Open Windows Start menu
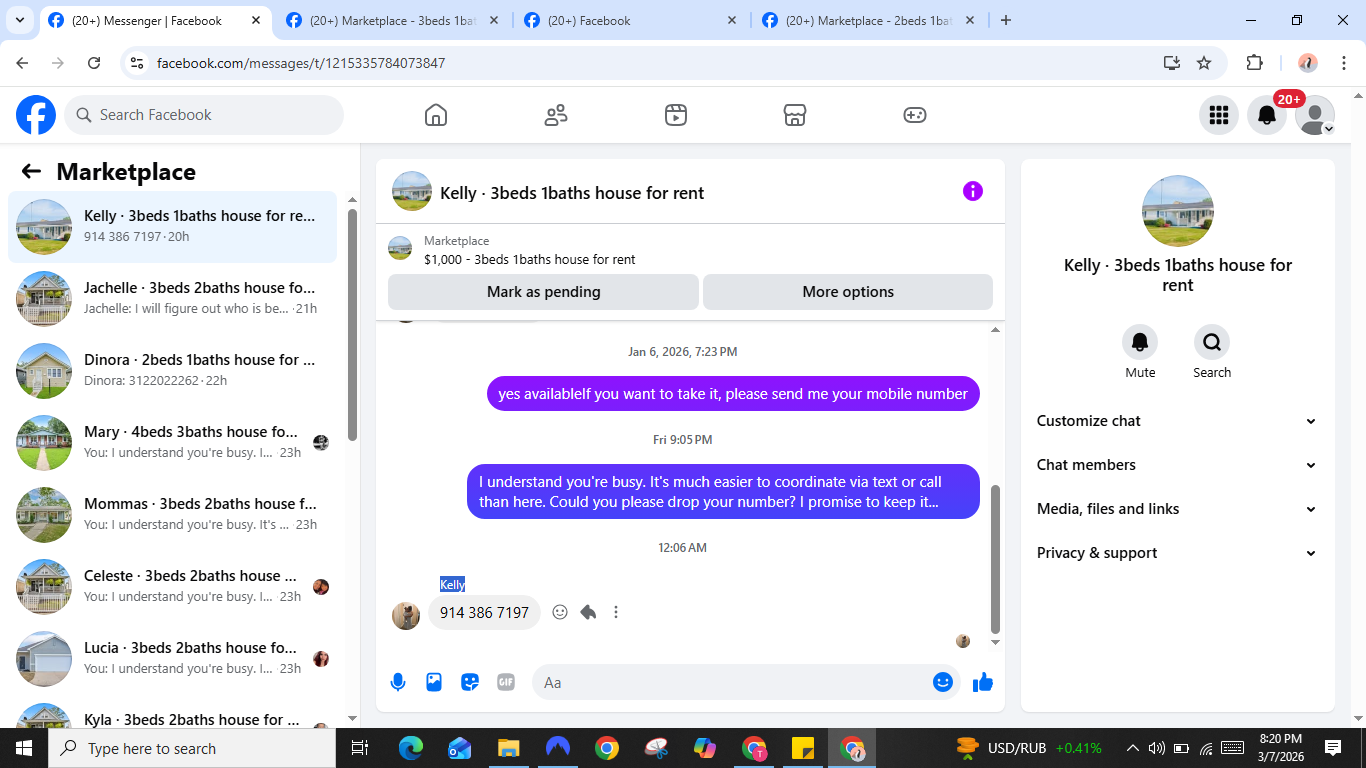The width and height of the screenshot is (1366, 768). tap(24, 748)
